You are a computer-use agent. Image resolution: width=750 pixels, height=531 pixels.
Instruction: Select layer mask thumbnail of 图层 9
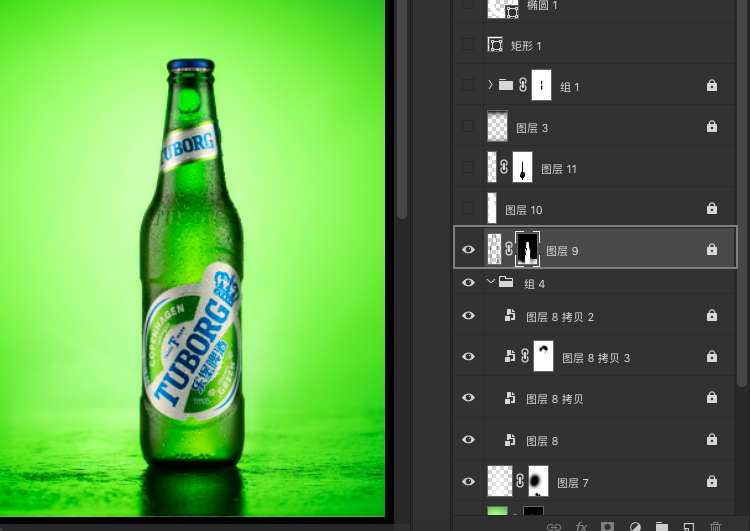527,249
